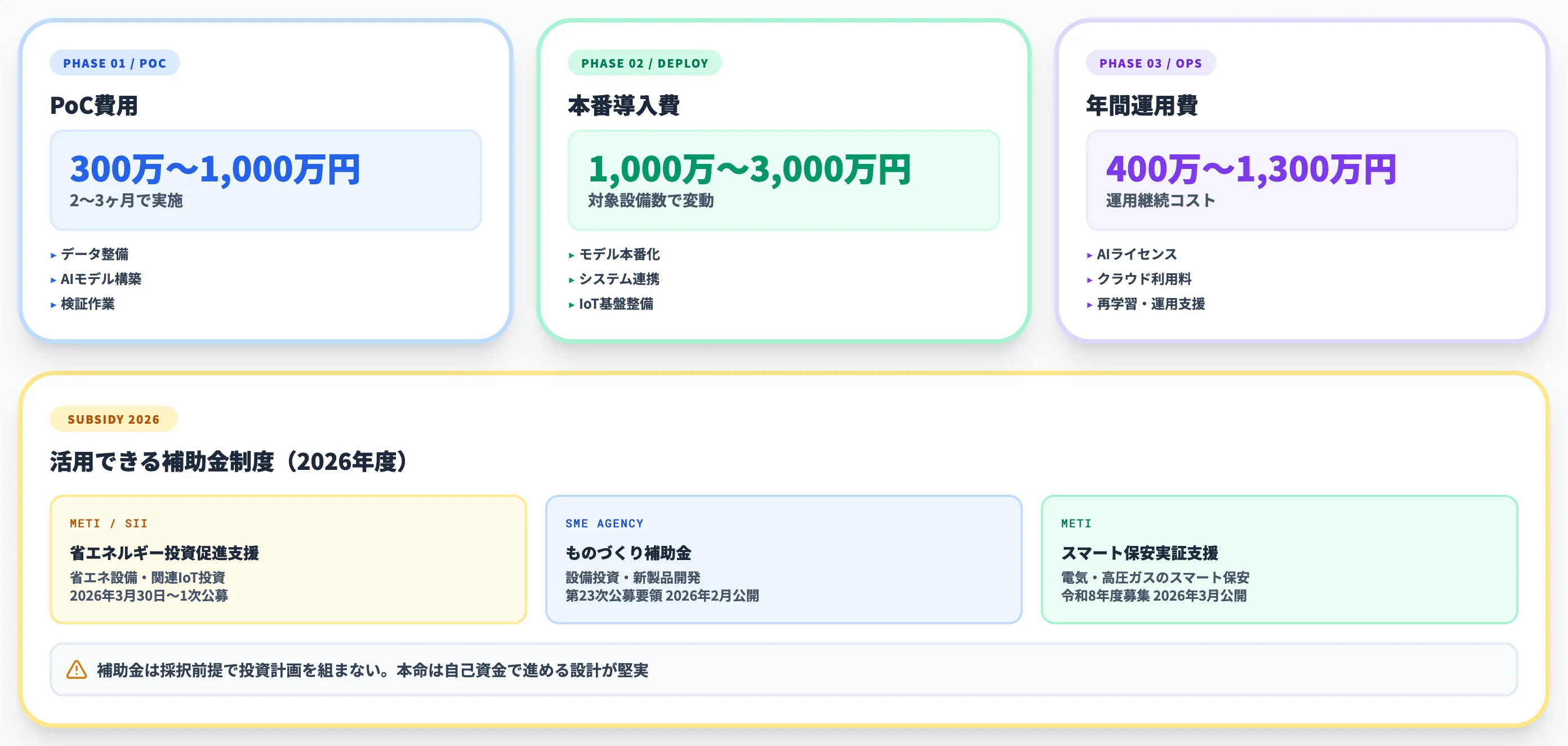Click the PHASE 03 / OPS badge

pyautogui.click(x=1151, y=63)
